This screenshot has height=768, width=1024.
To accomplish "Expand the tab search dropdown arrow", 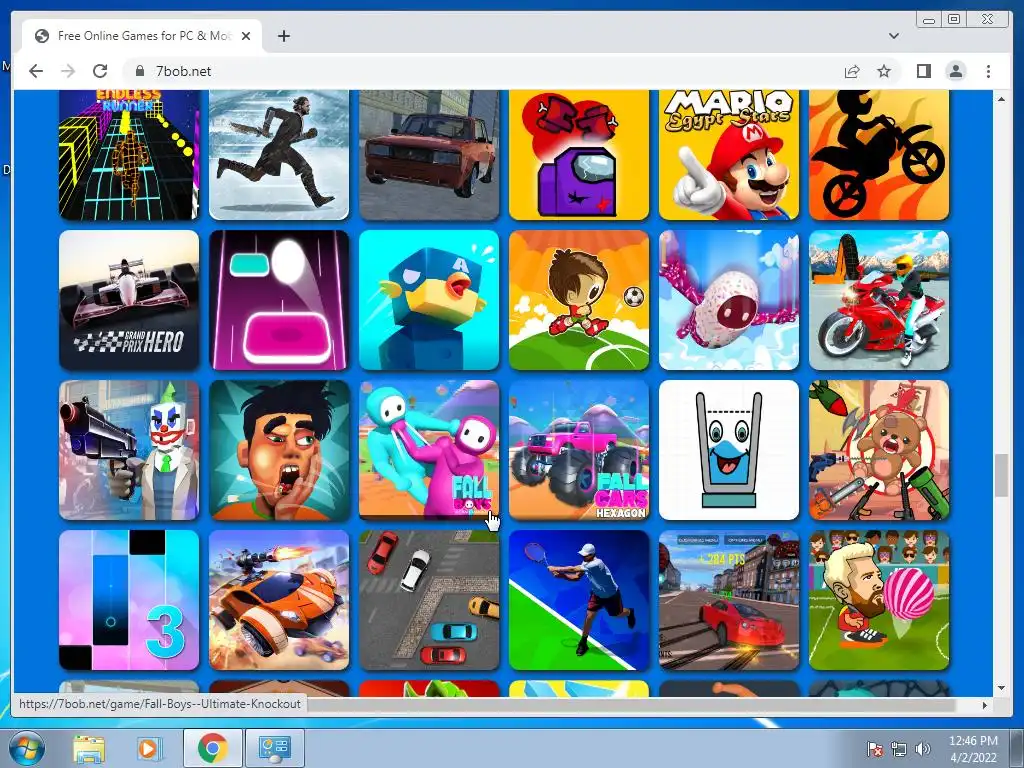I will pos(894,36).
